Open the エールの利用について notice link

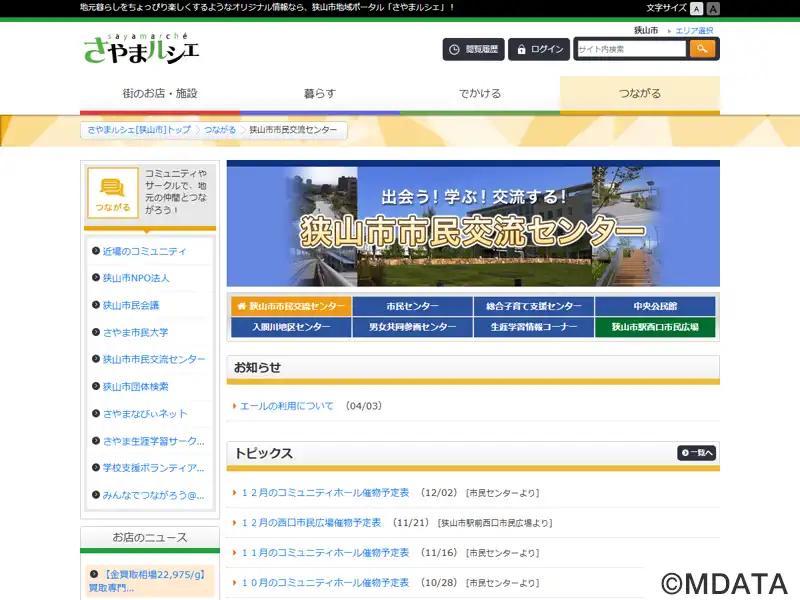pos(287,406)
